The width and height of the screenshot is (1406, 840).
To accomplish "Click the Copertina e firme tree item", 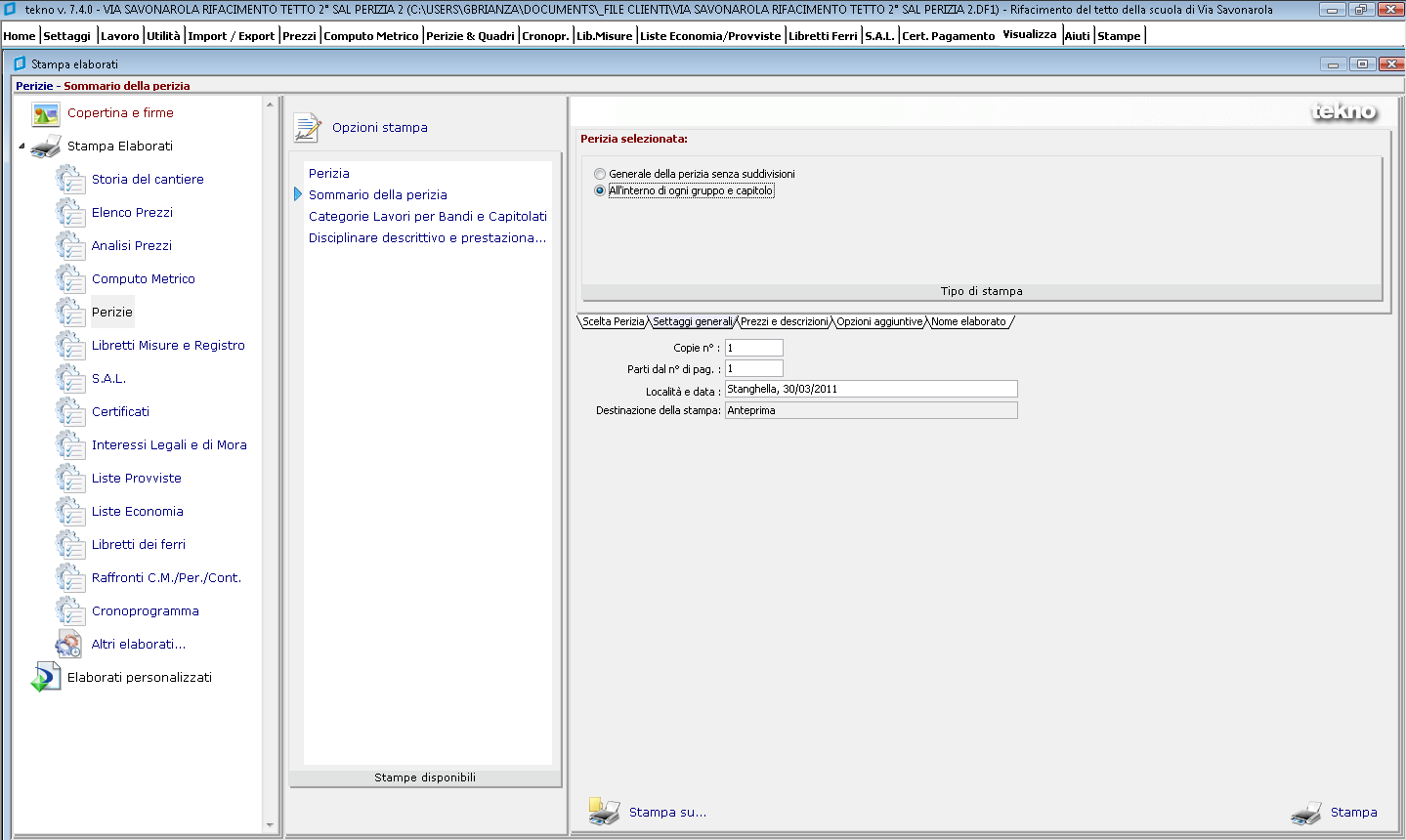I will point(120,113).
